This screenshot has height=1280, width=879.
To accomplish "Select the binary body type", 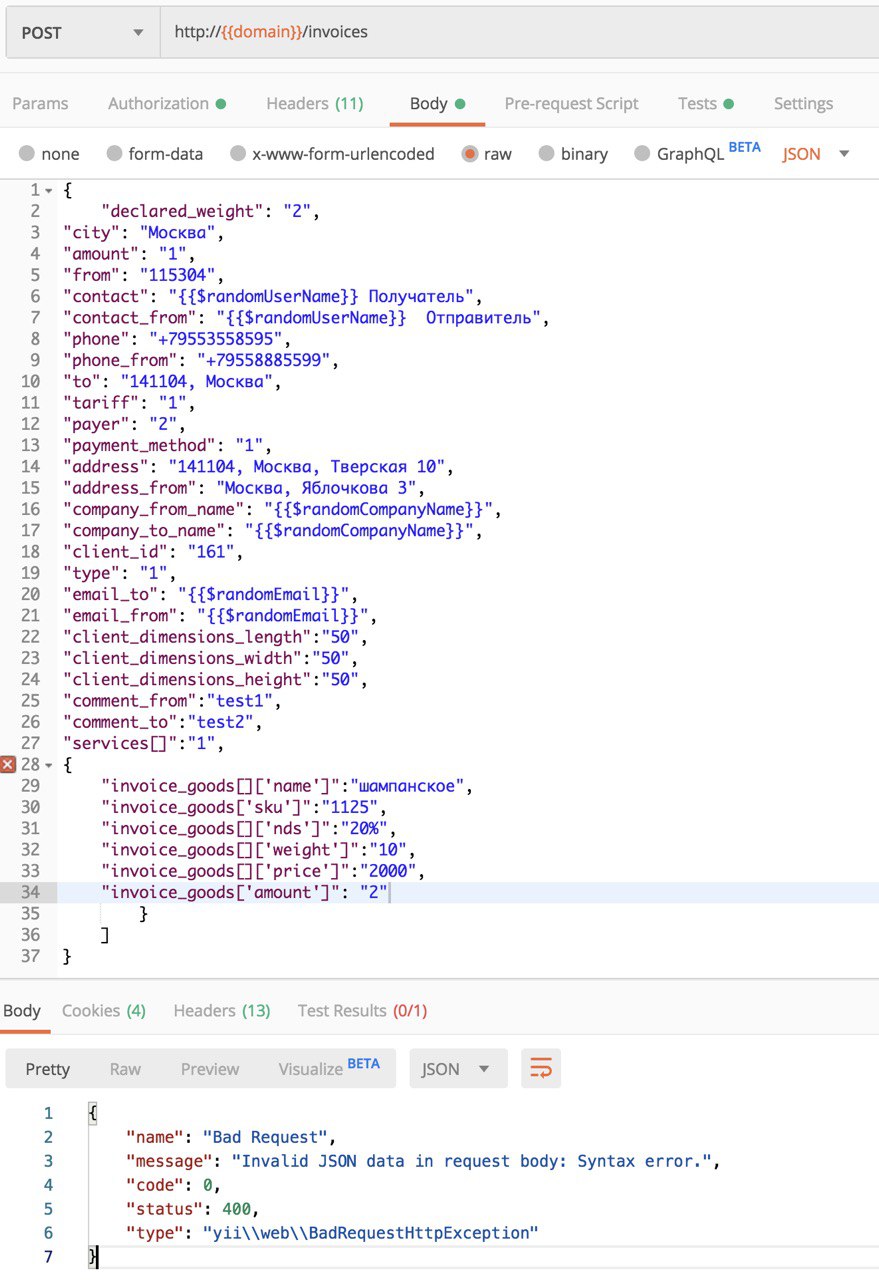I will coord(573,154).
